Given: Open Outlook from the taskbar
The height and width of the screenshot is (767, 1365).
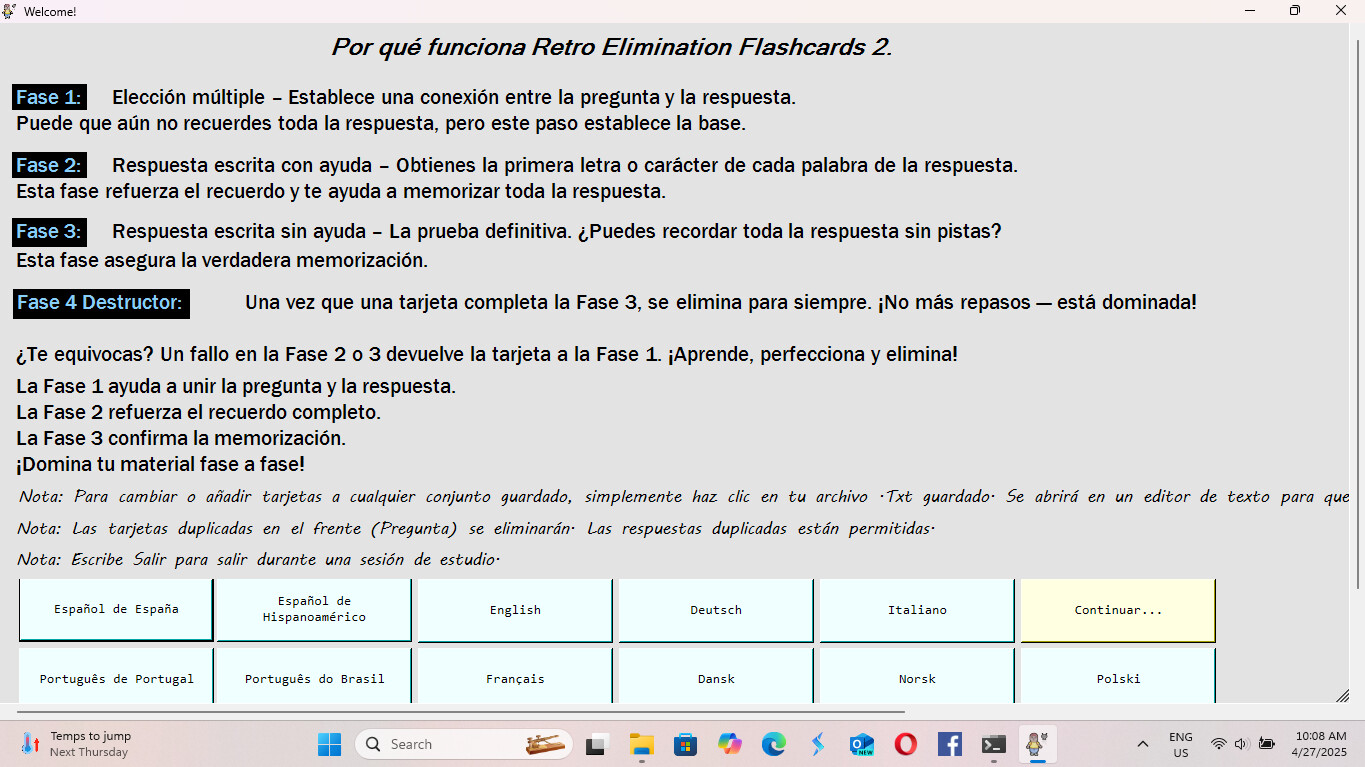Looking at the screenshot, I should coord(861,744).
